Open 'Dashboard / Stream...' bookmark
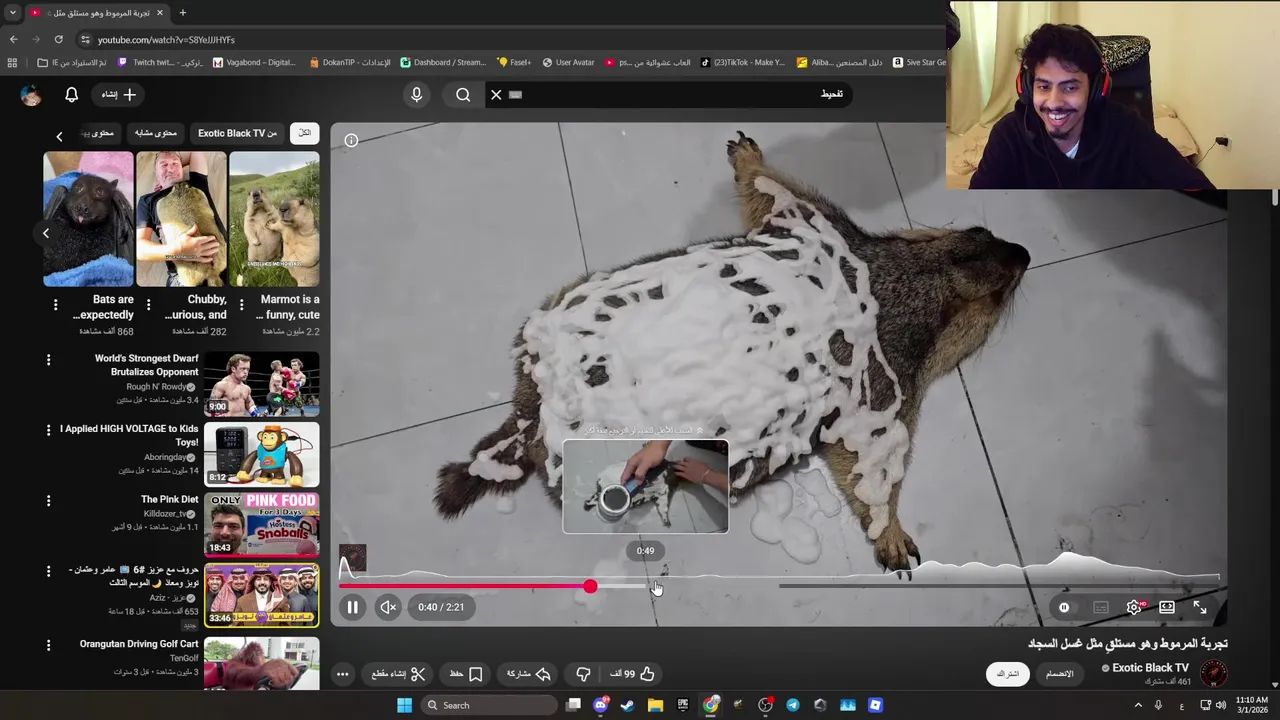Viewport: 1280px width, 720px height. pyautogui.click(x=442, y=62)
